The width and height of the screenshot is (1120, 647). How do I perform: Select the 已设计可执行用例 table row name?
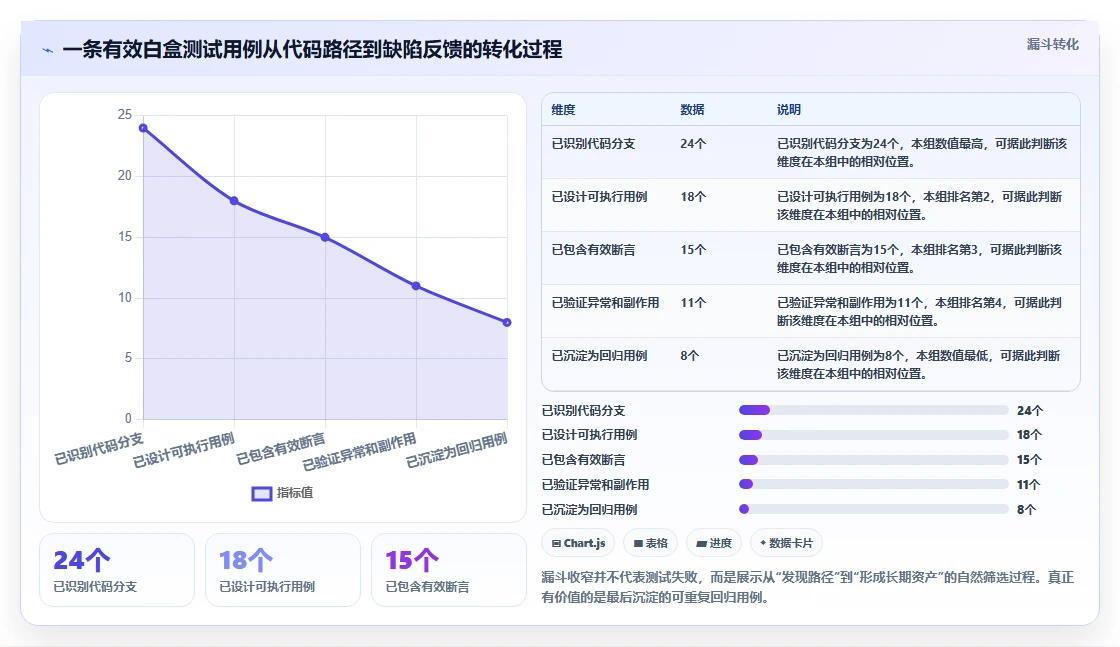[x=599, y=197]
